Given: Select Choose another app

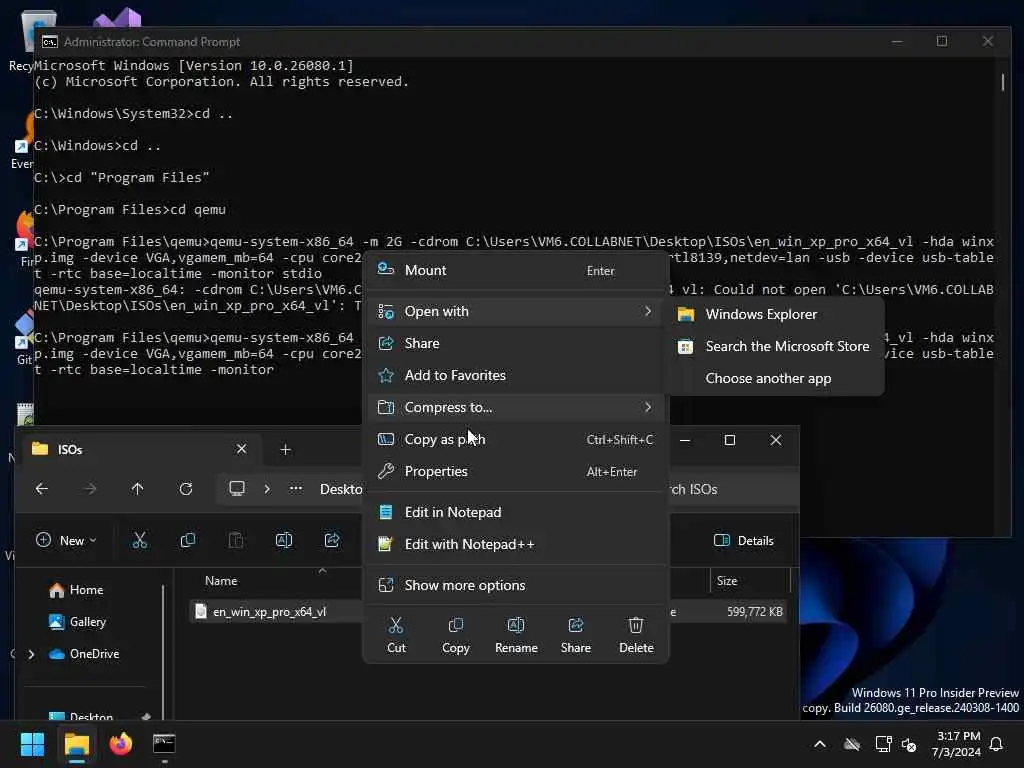Looking at the screenshot, I should (x=774, y=379).
